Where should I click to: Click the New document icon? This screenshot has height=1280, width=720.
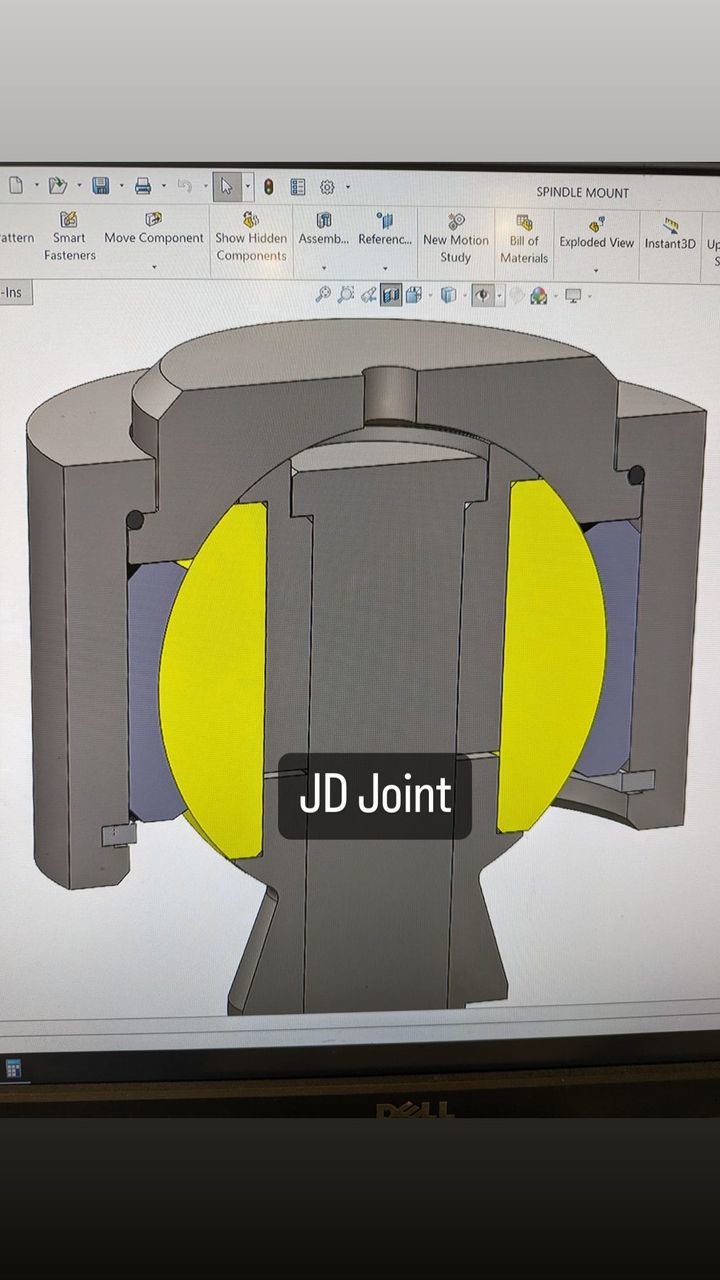click(x=15, y=185)
